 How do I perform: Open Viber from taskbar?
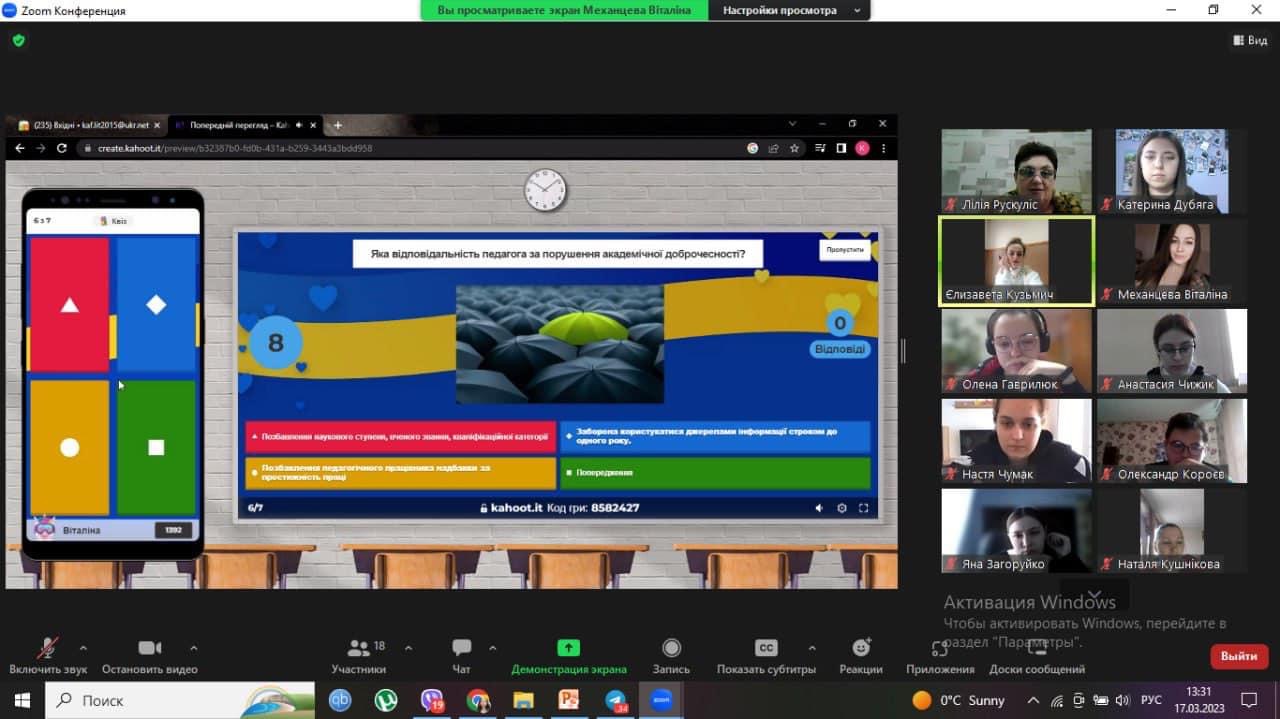[x=432, y=700]
